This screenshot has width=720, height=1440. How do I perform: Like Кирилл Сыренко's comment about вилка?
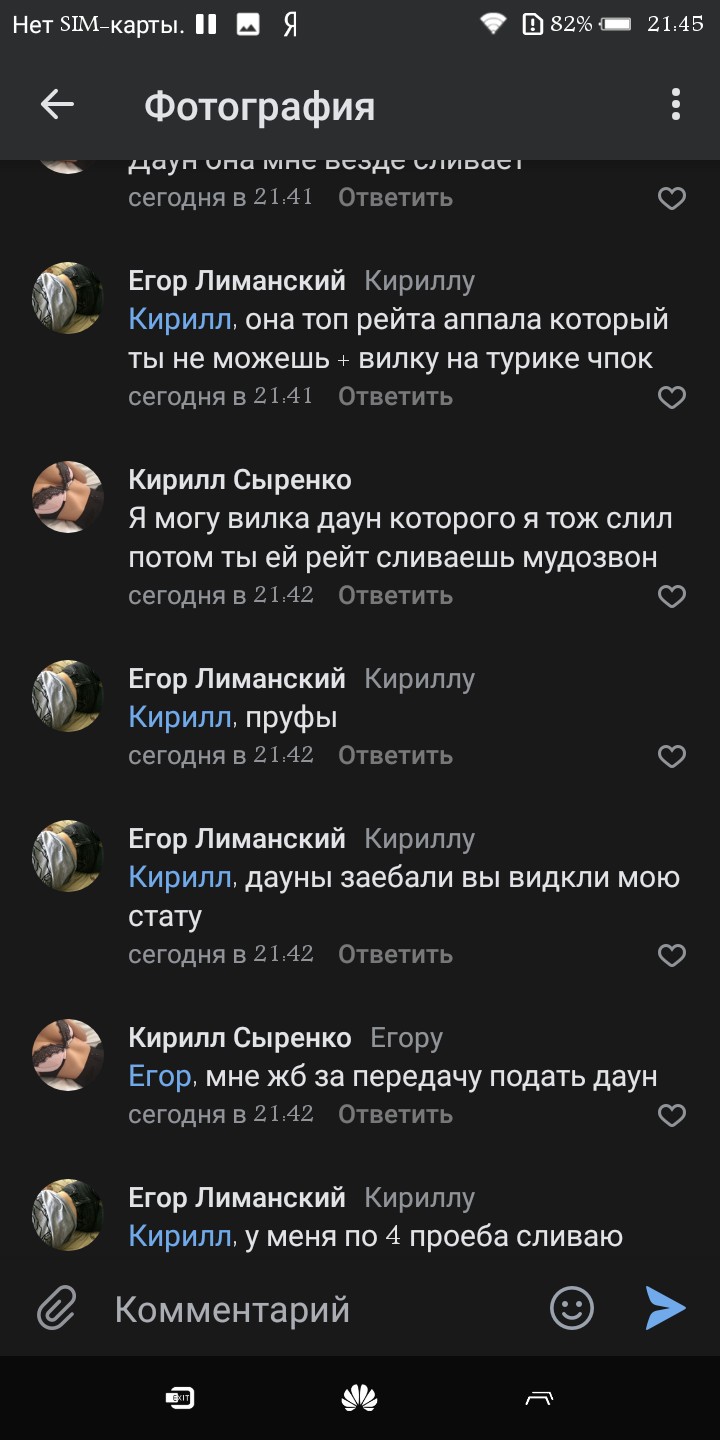(672, 596)
